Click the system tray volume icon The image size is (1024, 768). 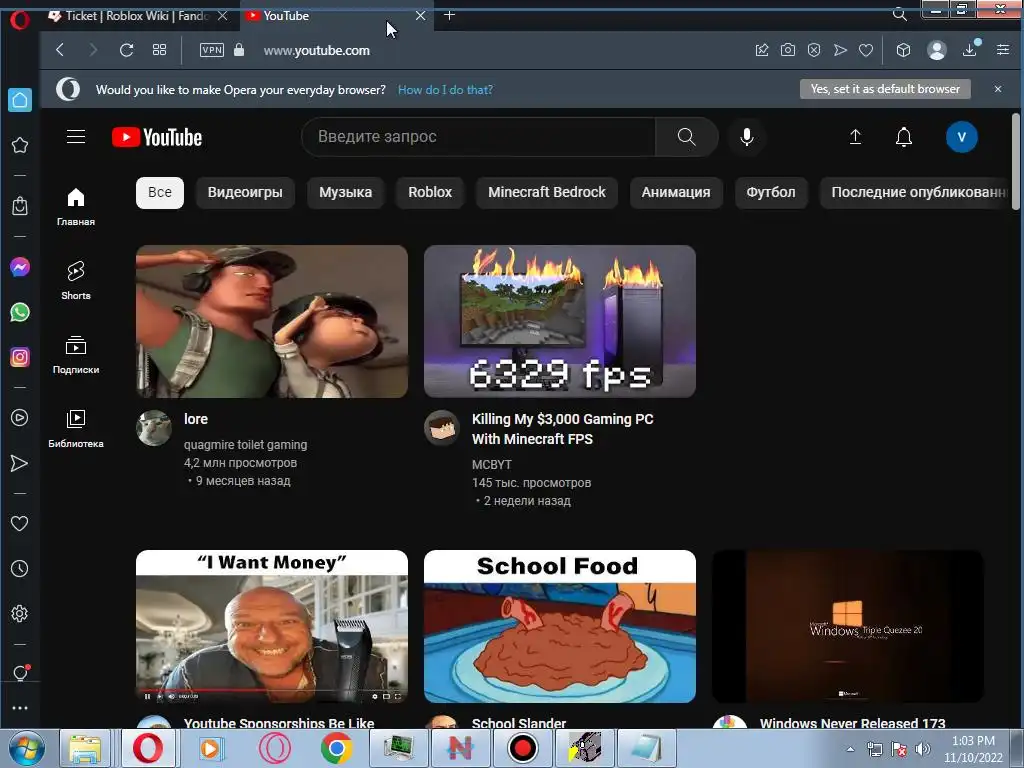pyautogui.click(x=923, y=749)
